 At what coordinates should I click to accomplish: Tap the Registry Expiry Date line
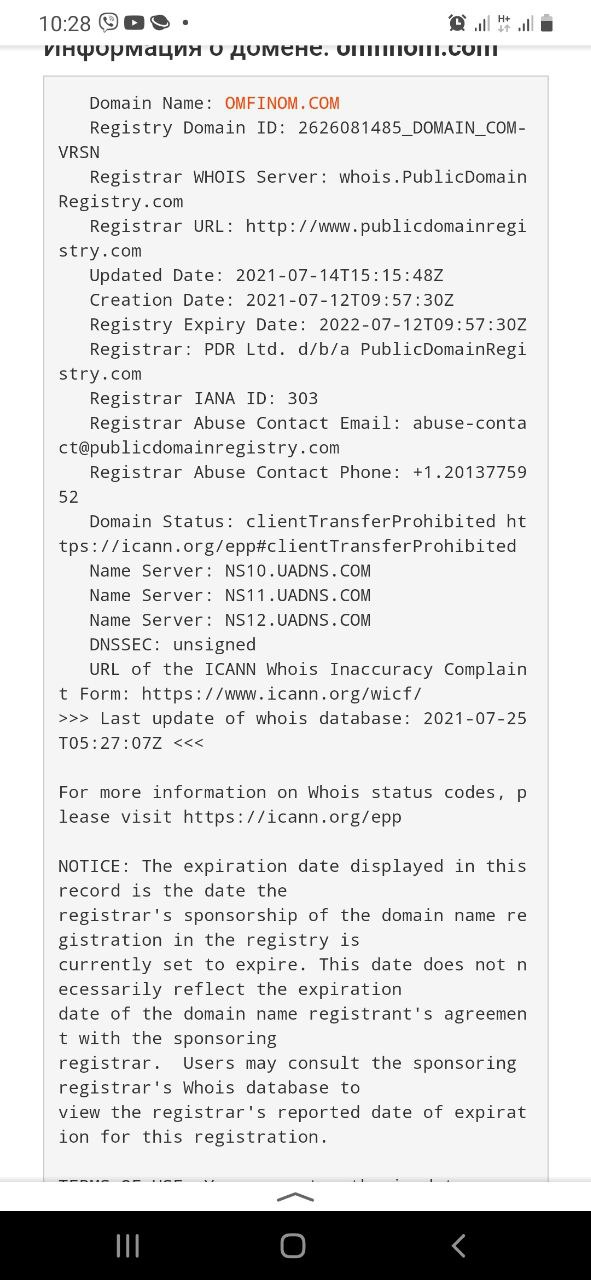tap(308, 325)
